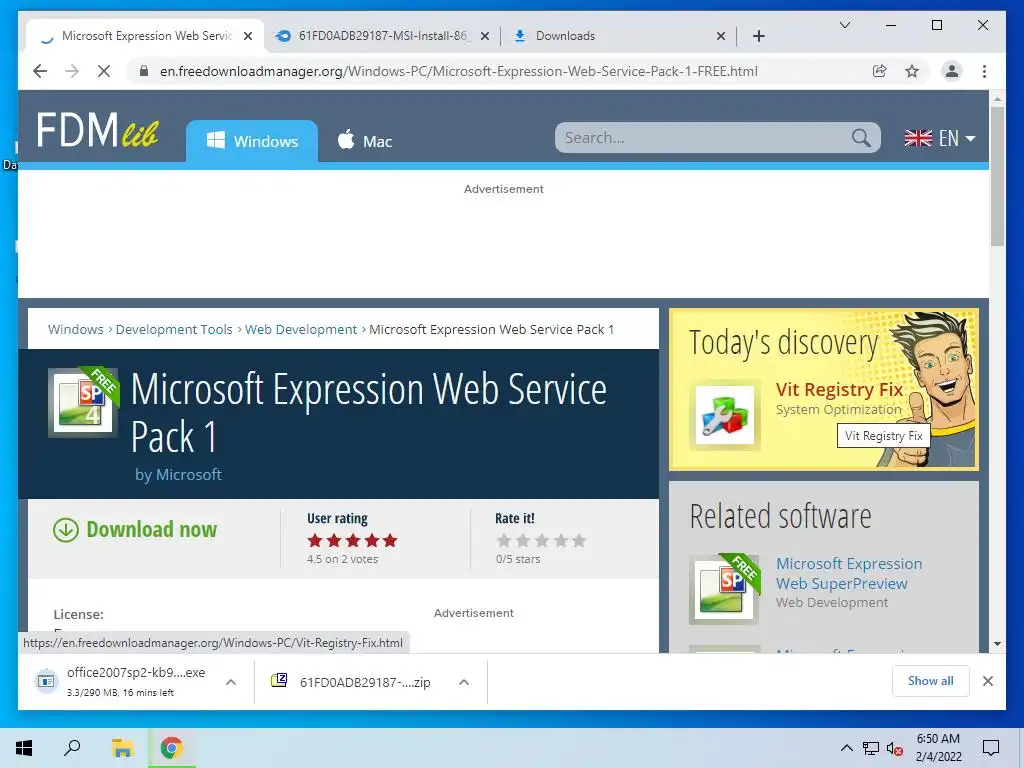Click Chrome icon in taskbar
Image resolution: width=1024 pixels, height=768 pixels.
pyautogui.click(x=172, y=748)
